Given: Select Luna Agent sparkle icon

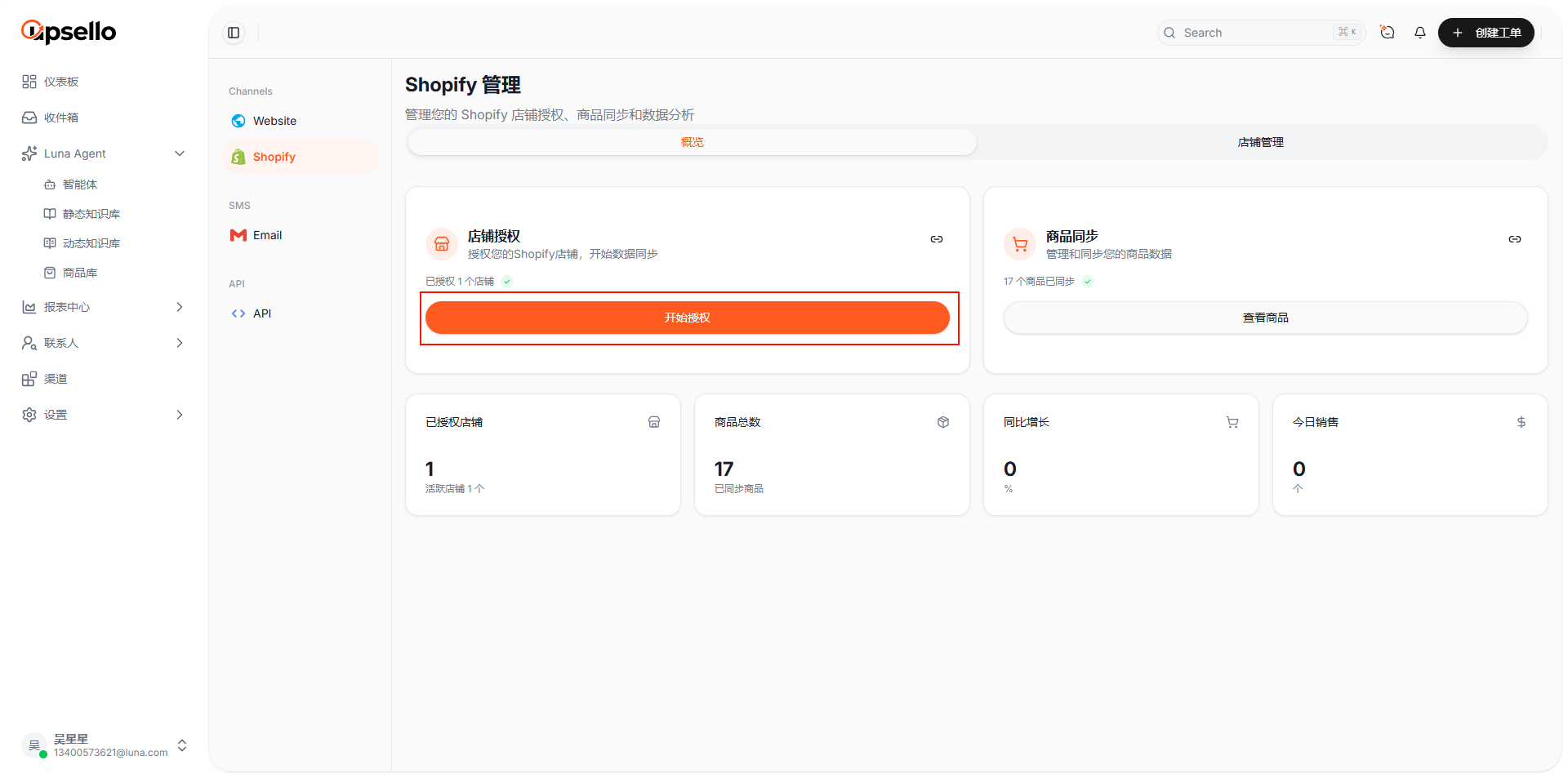Looking at the screenshot, I should tap(29, 153).
